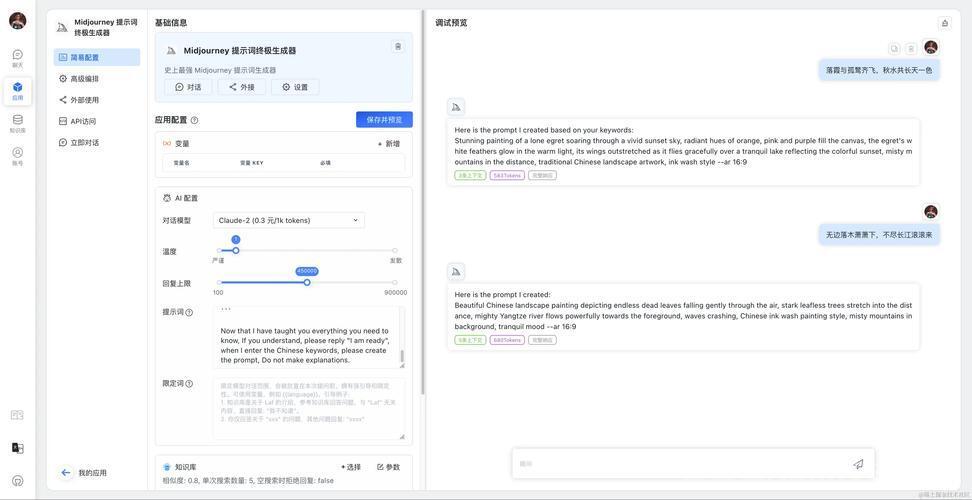
Task: Click the help icon next to 提示词
Action: pos(189,312)
